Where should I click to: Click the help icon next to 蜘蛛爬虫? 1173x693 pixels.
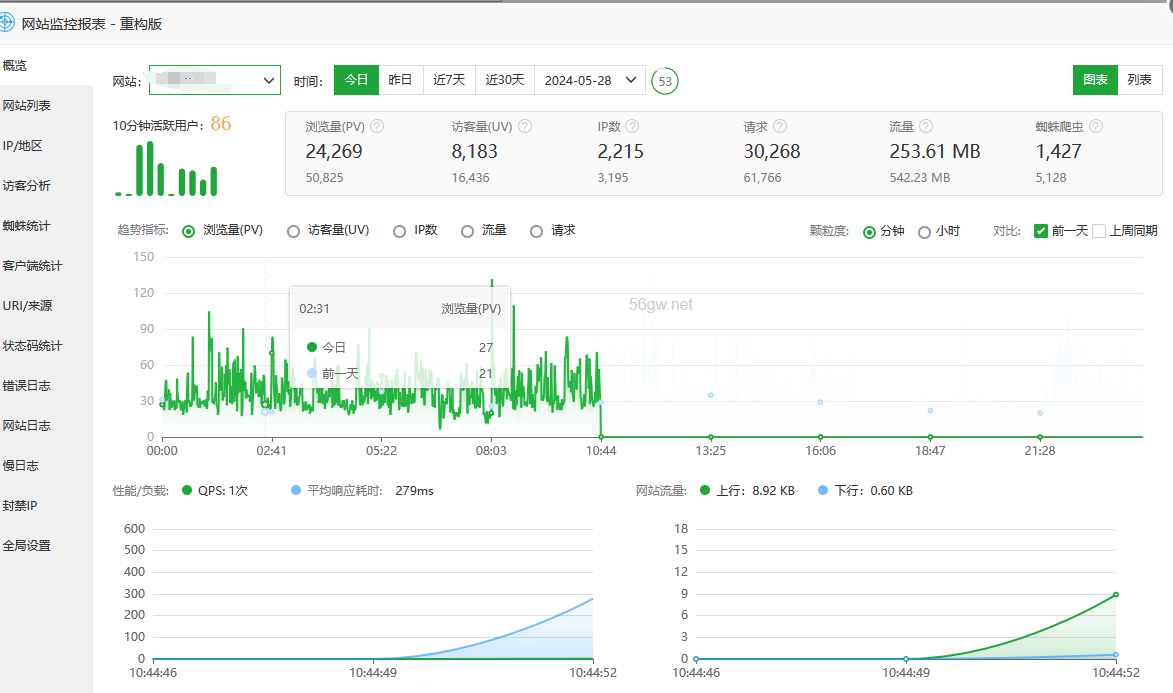(x=1096, y=127)
